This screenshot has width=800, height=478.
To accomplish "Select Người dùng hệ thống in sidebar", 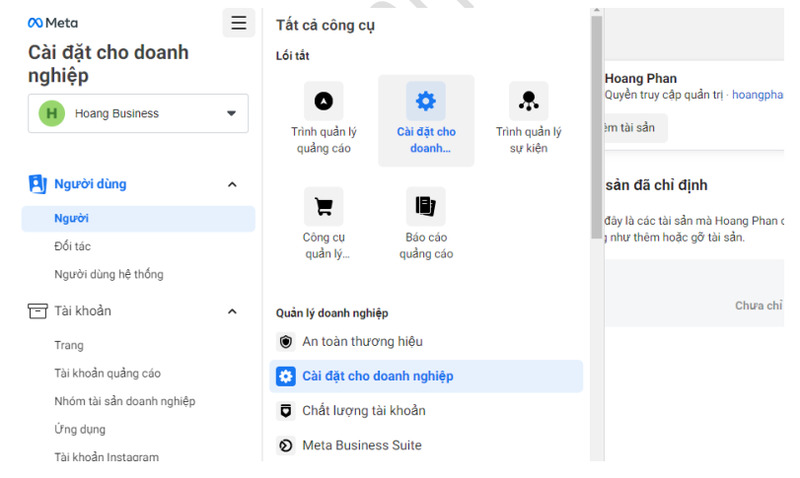I will pyautogui.click(x=109, y=274).
